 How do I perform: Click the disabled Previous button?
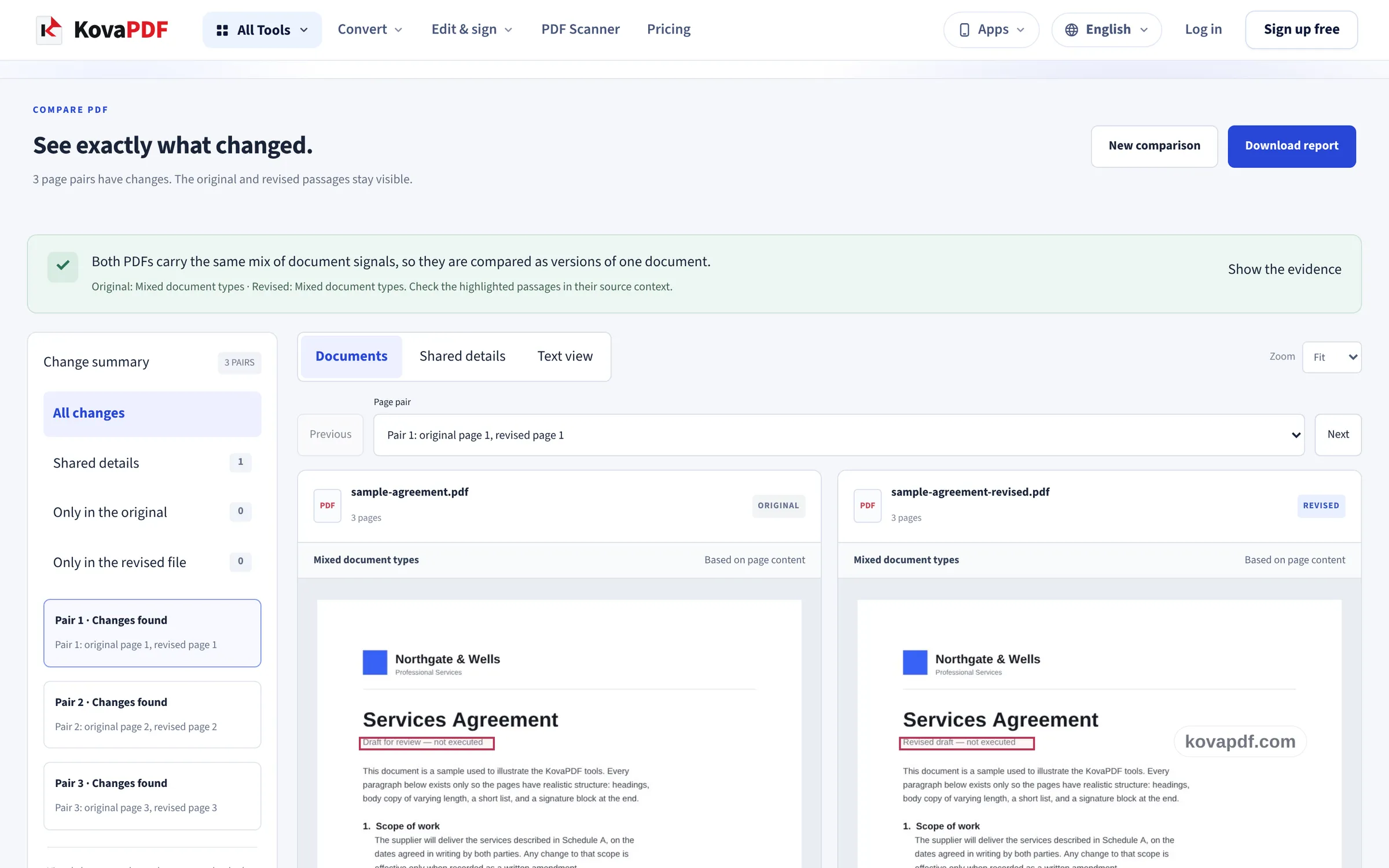point(330,435)
